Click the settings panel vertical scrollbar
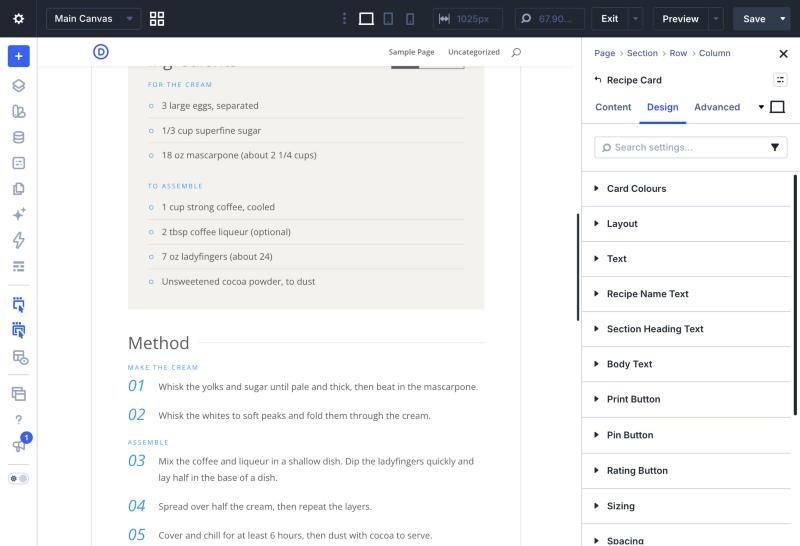 point(795,295)
